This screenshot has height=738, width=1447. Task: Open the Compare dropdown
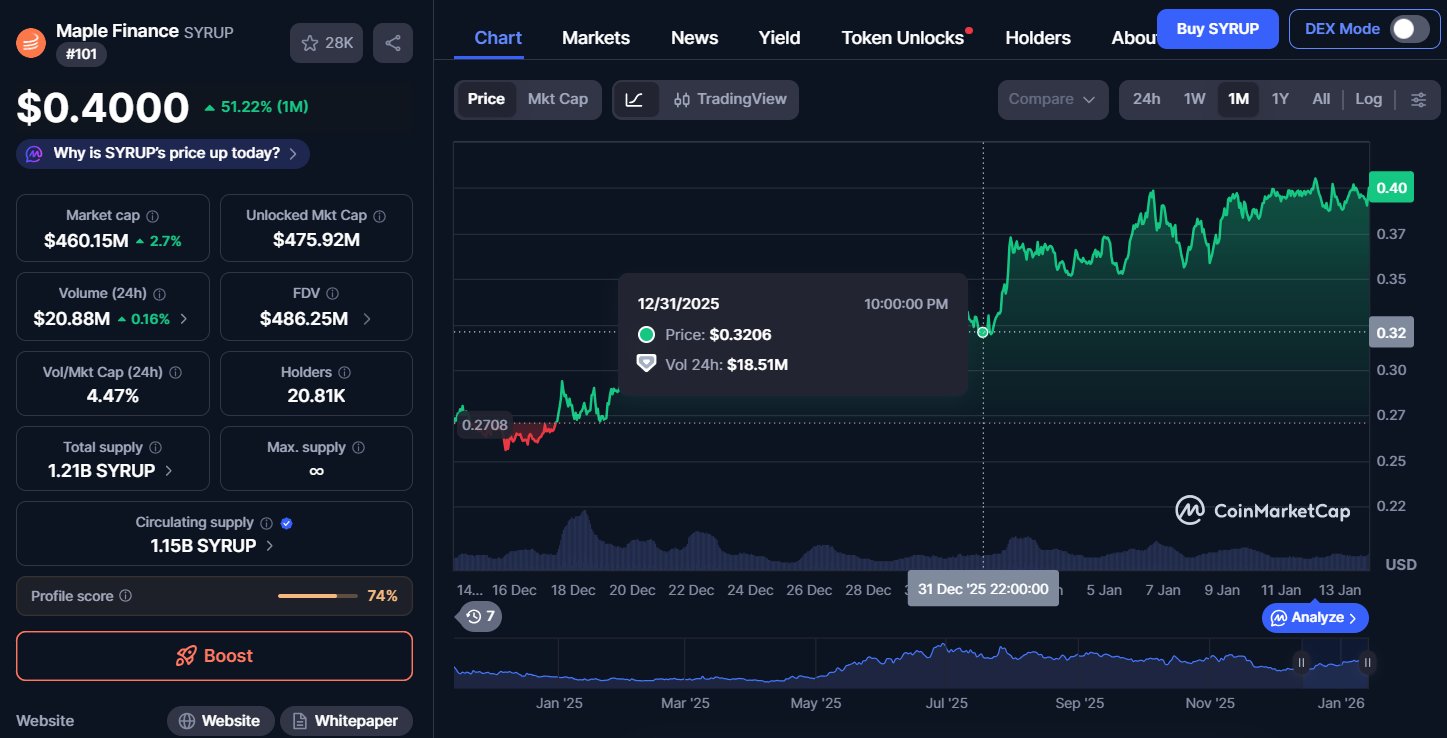pyautogui.click(x=1052, y=100)
